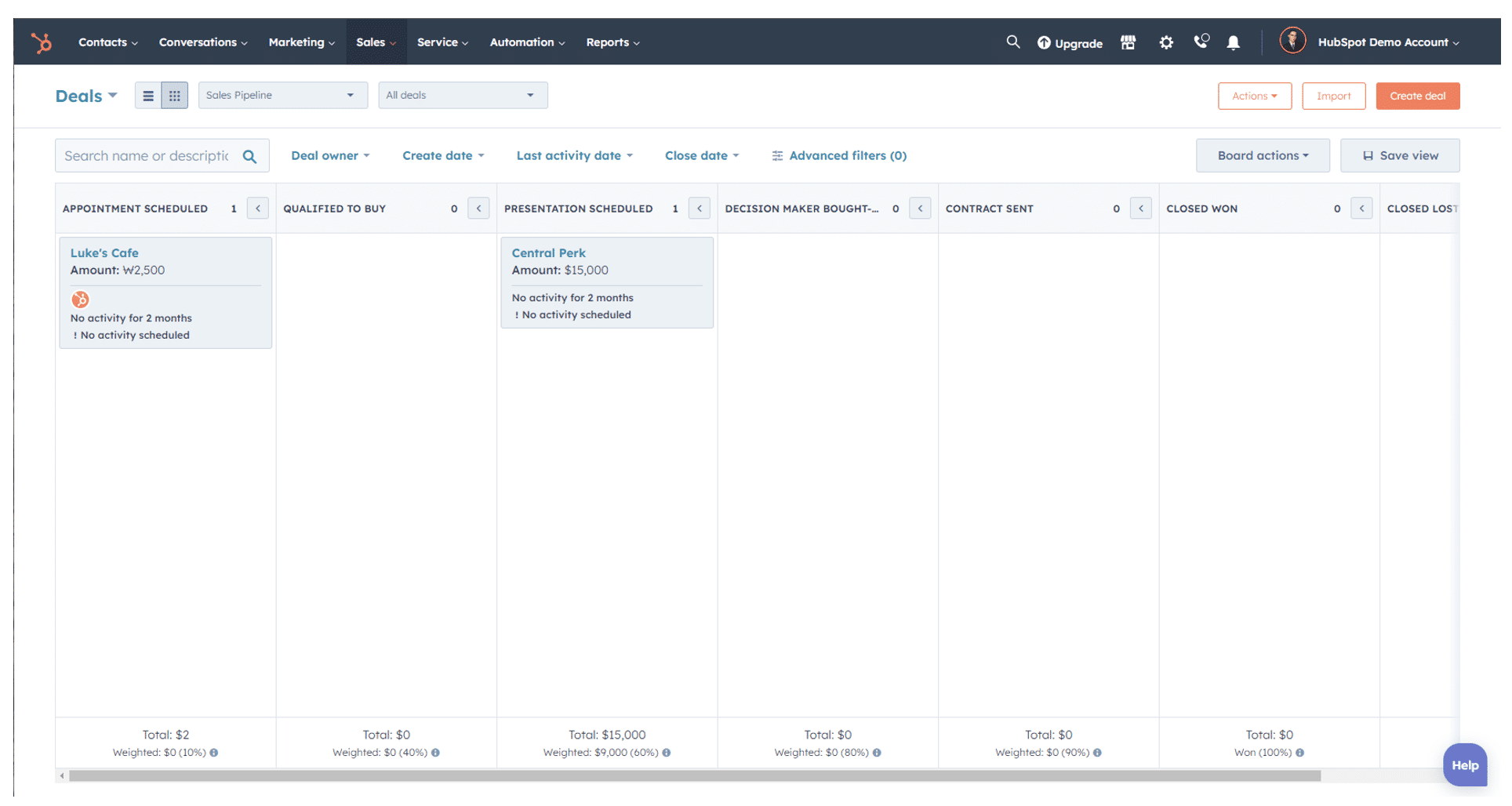Viewport: 1512px width, 806px height.
Task: Collapse the Qualified To Buy column
Action: [x=478, y=209]
